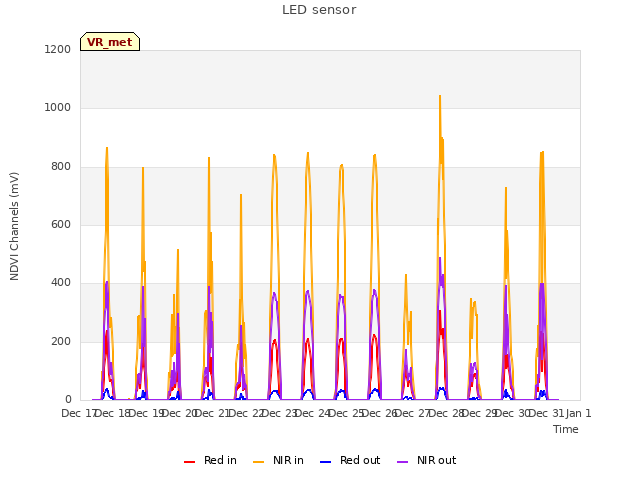Click the 1000 y-axis tick label
This screenshot has height=480, width=640.
coord(58,107)
